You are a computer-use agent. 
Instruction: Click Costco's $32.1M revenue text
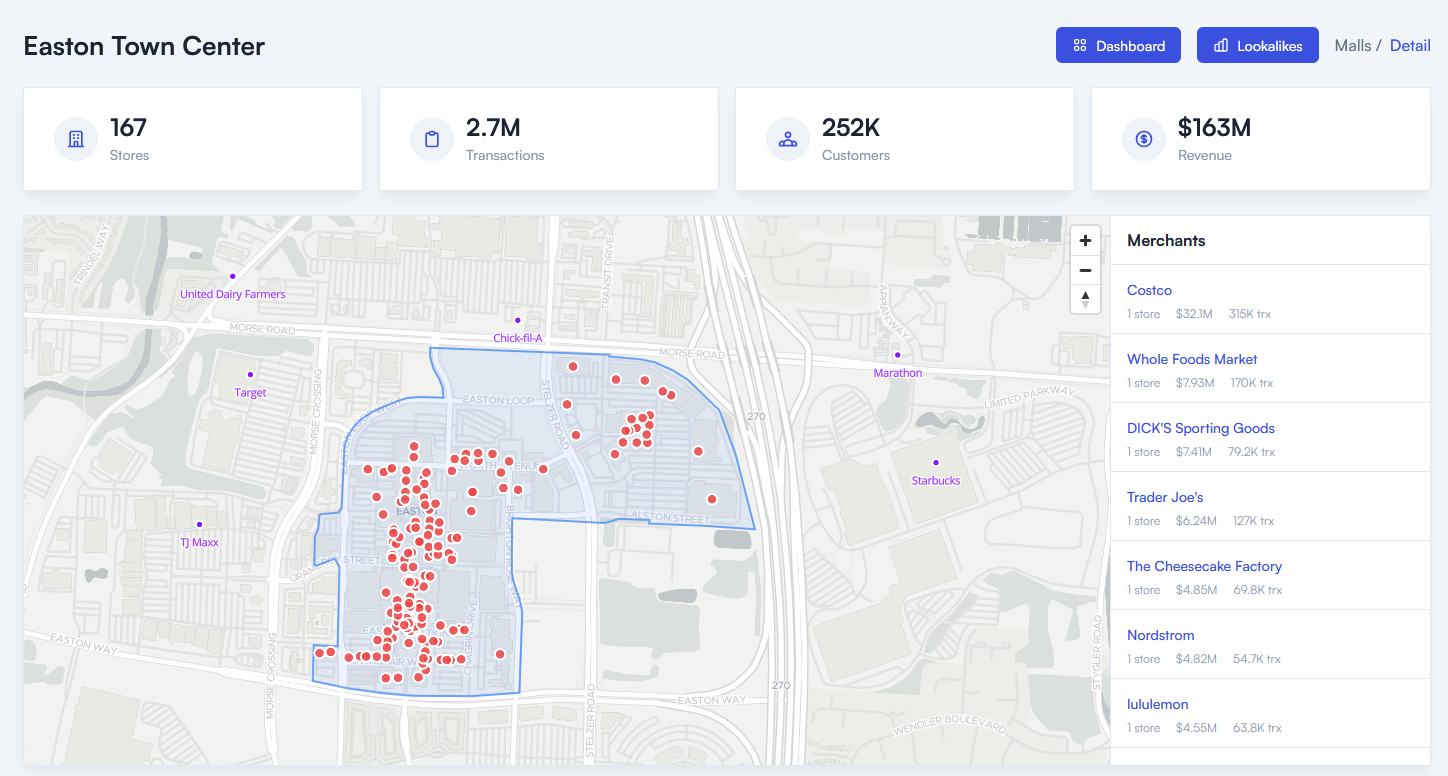pos(1194,314)
